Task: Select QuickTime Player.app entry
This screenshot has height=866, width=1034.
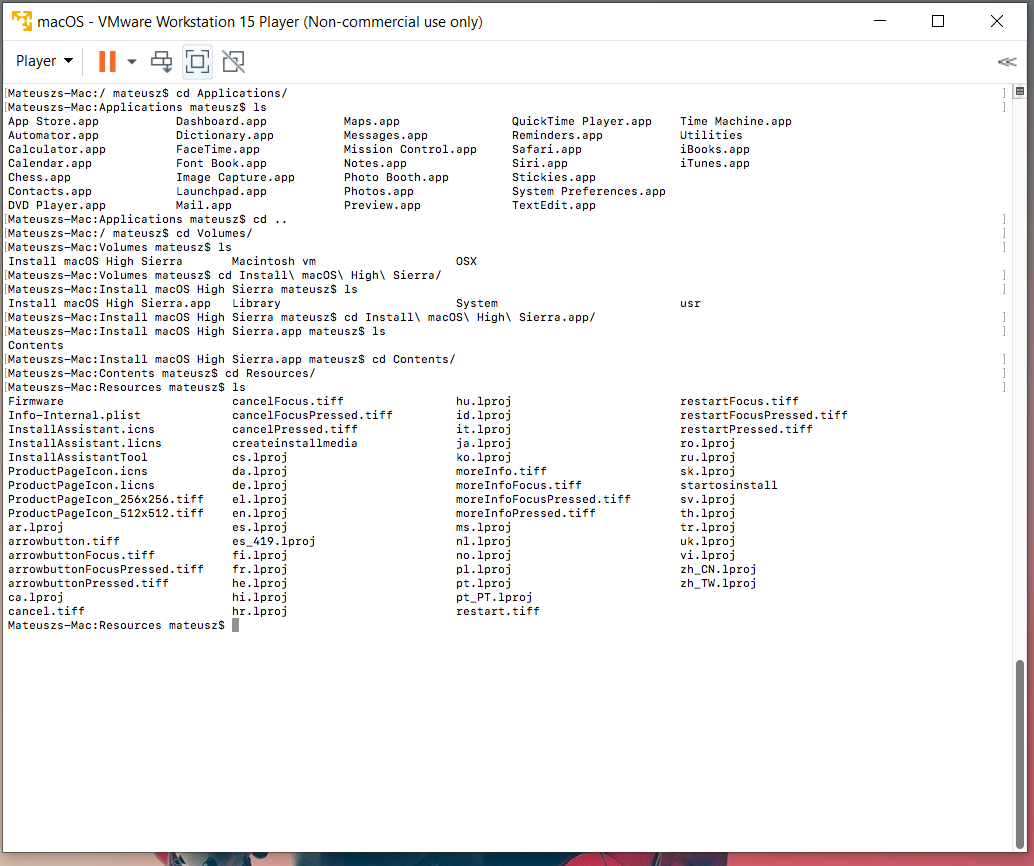Action: tap(582, 121)
